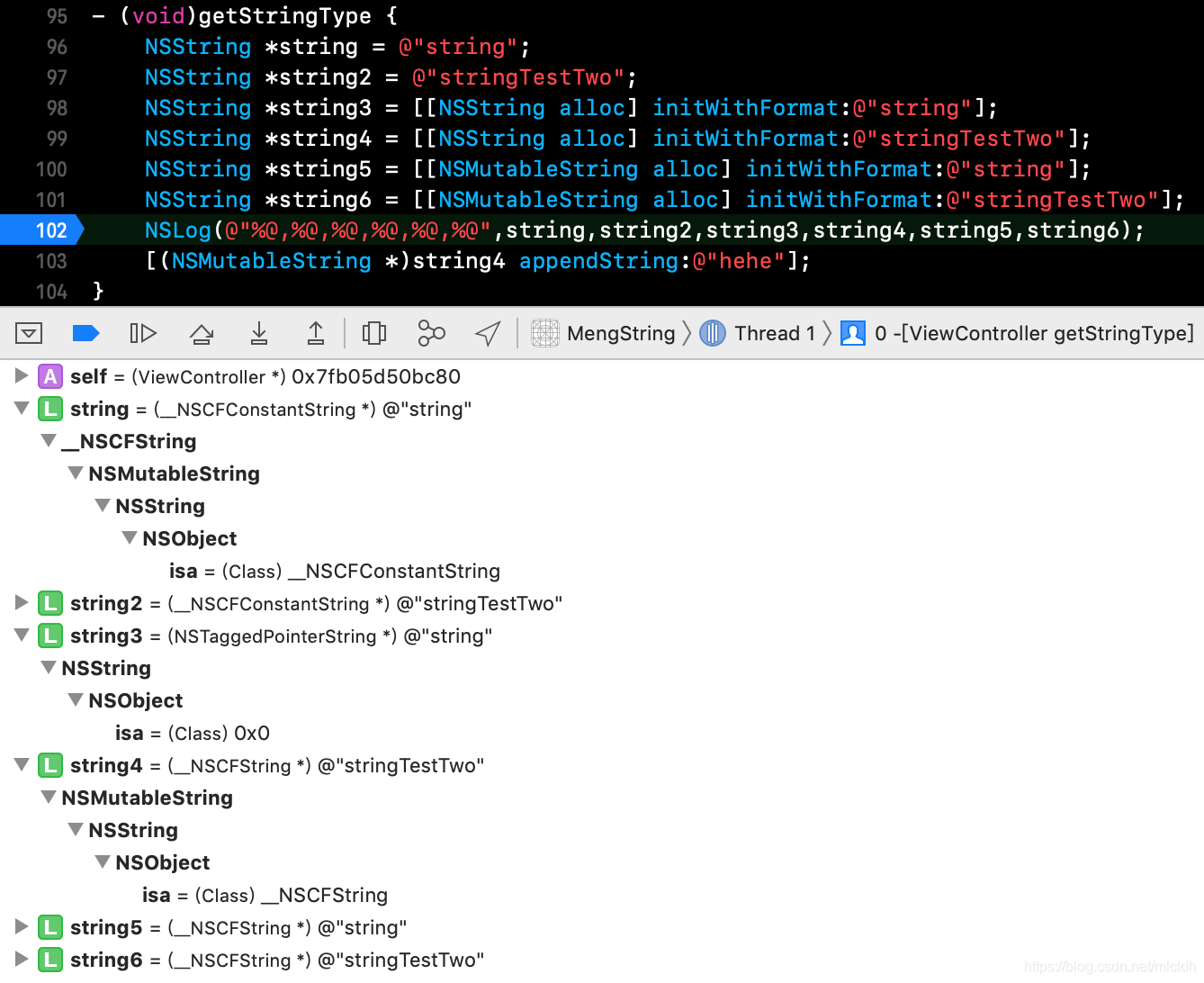Screen dimensions: 1204x983
Task: Expand the string2 variable
Action: pos(22,603)
